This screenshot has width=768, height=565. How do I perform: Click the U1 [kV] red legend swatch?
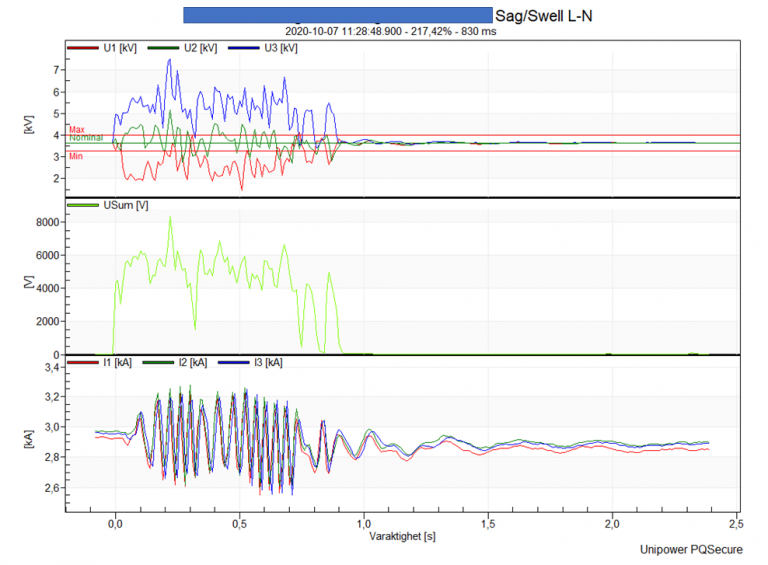click(x=83, y=48)
